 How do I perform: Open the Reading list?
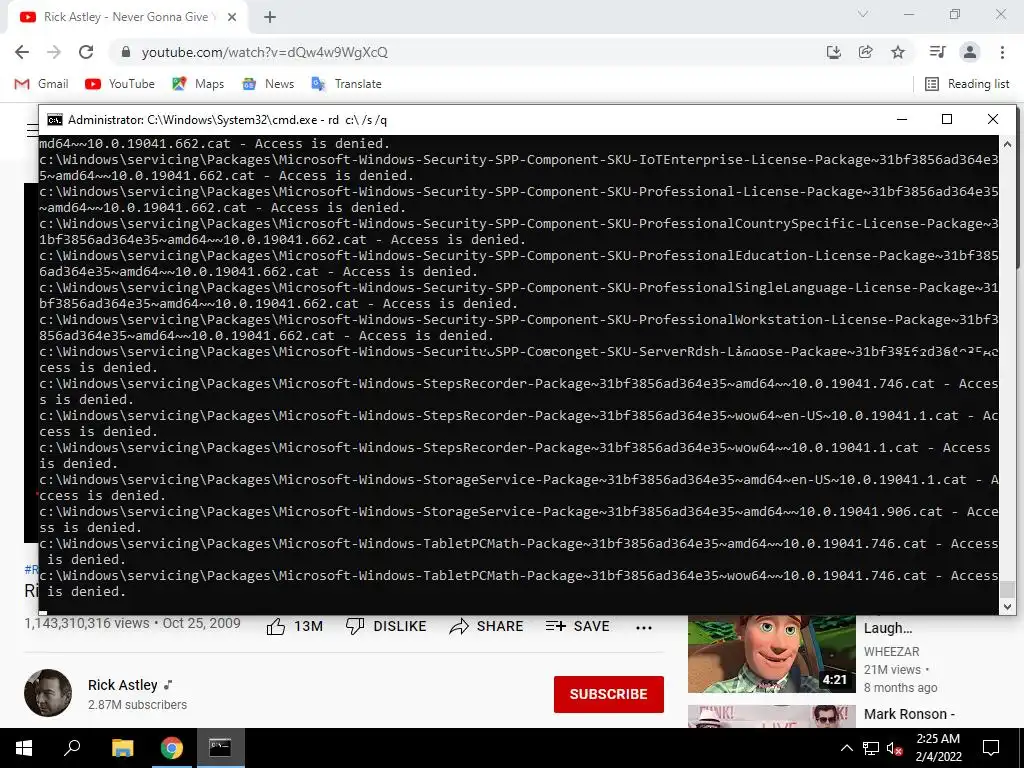point(967,84)
